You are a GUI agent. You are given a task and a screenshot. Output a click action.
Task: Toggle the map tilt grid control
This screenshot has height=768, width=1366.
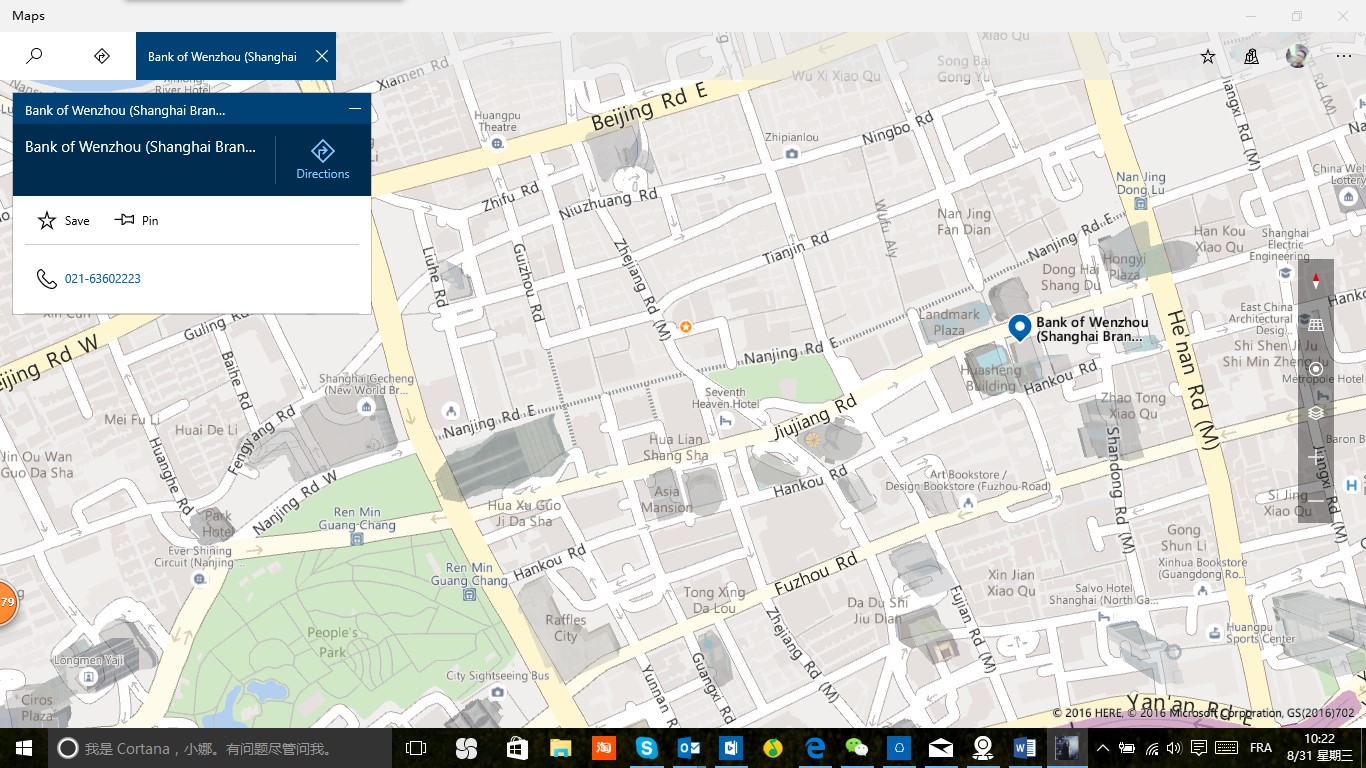coord(1316,325)
